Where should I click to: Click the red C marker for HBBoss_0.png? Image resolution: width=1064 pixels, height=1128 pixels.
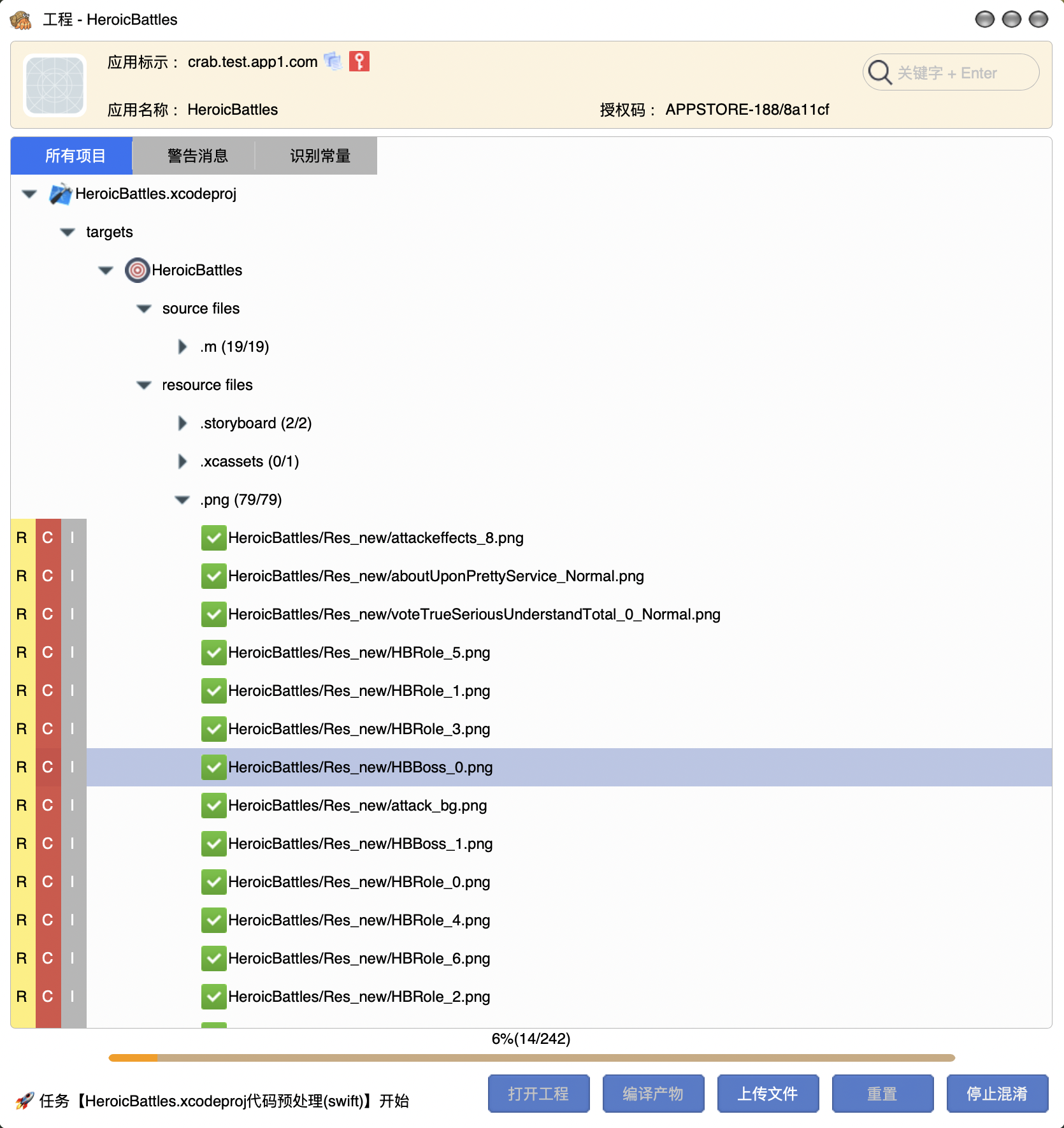[48, 767]
